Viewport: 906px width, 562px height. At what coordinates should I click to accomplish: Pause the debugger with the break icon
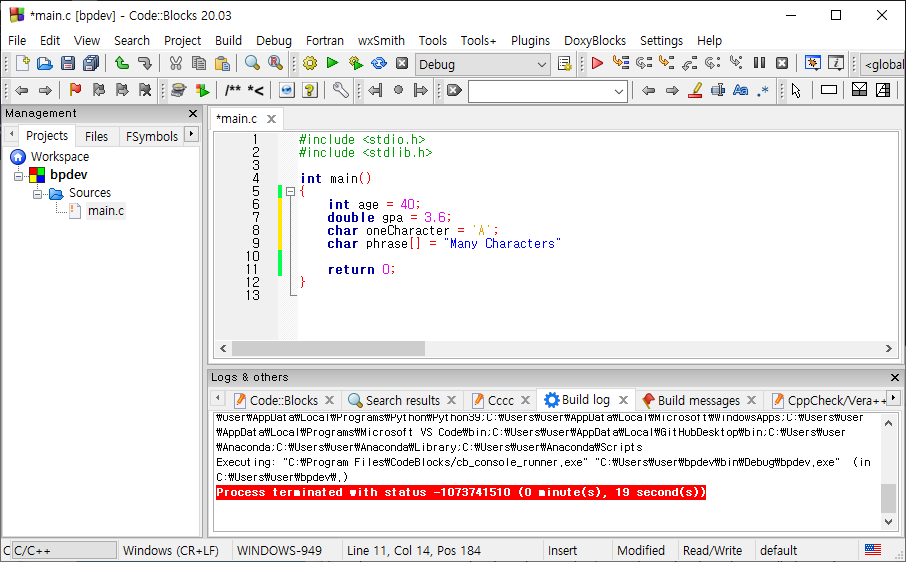coord(759,63)
